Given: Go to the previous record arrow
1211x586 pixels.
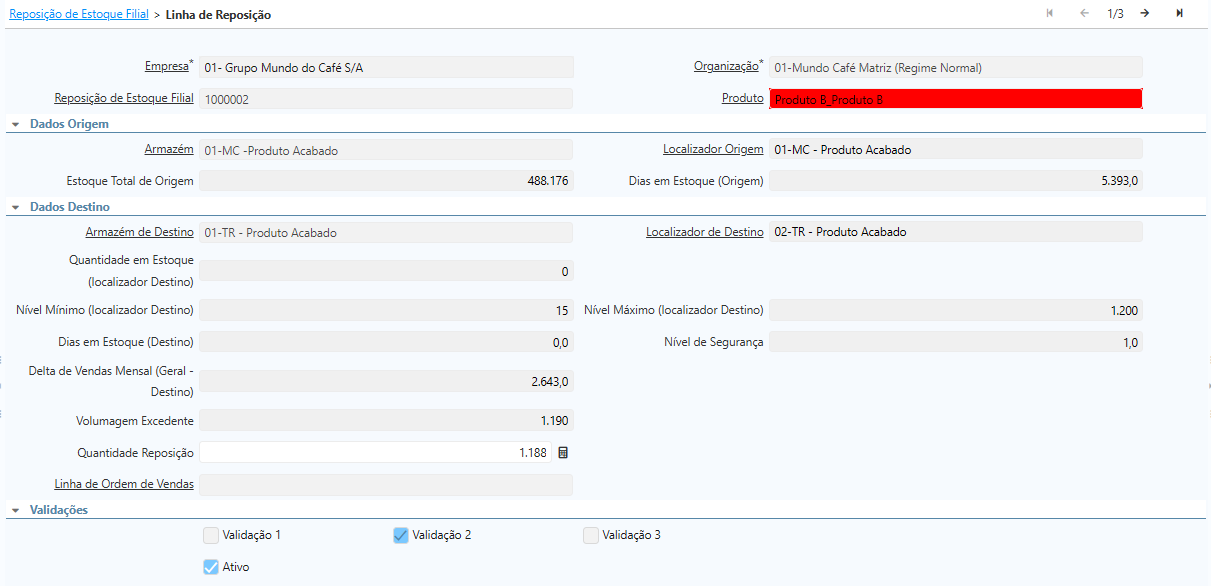Looking at the screenshot, I should (x=1084, y=13).
